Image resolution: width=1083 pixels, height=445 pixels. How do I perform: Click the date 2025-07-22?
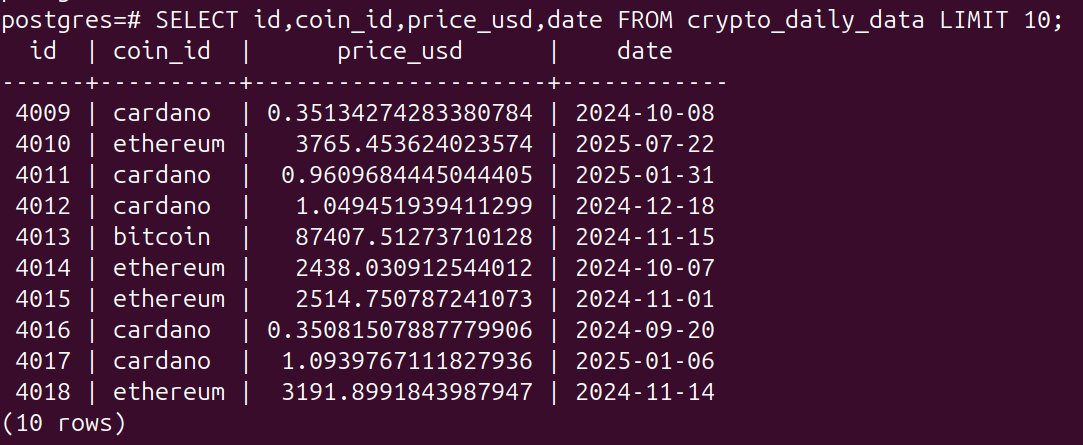(644, 144)
